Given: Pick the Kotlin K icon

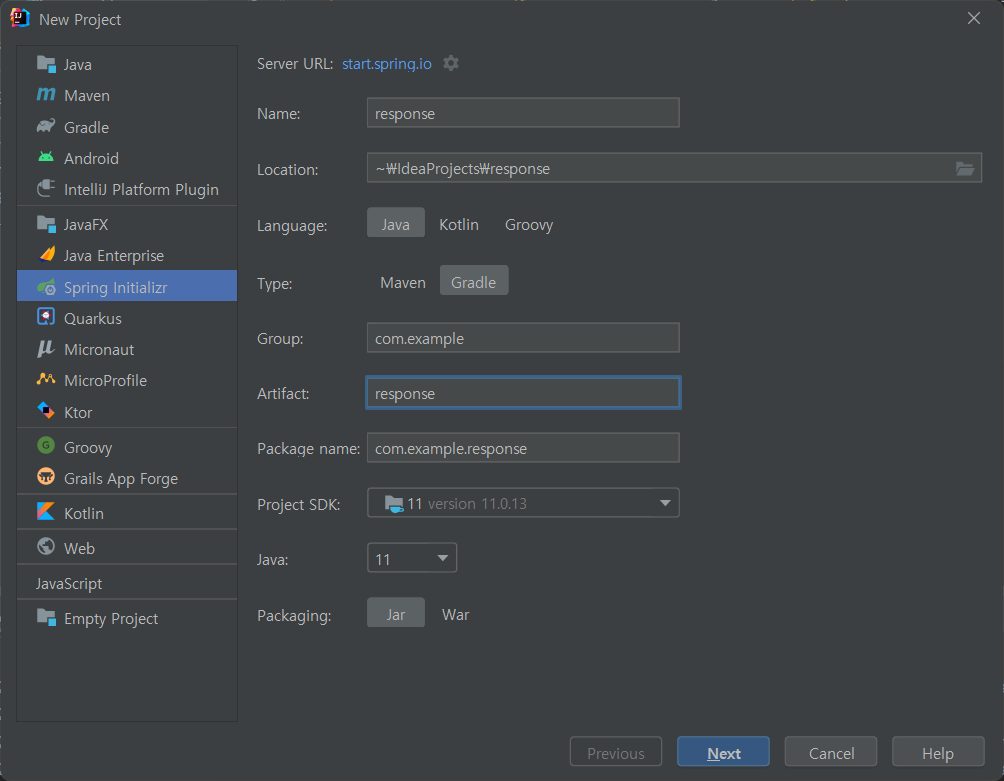Looking at the screenshot, I should click(46, 511).
